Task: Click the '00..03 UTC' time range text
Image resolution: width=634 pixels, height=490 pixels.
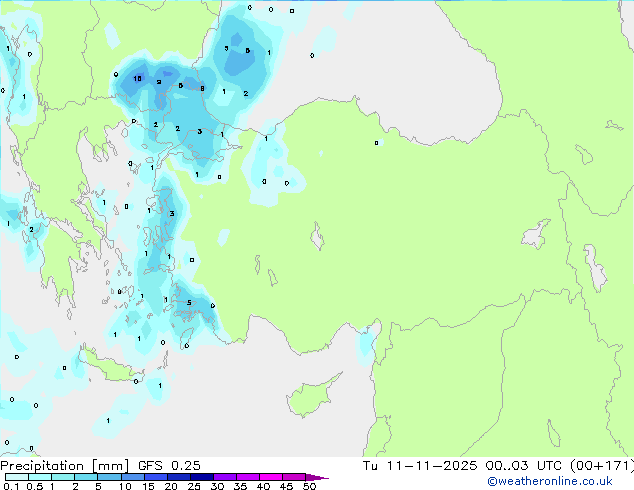Action: coord(524,466)
